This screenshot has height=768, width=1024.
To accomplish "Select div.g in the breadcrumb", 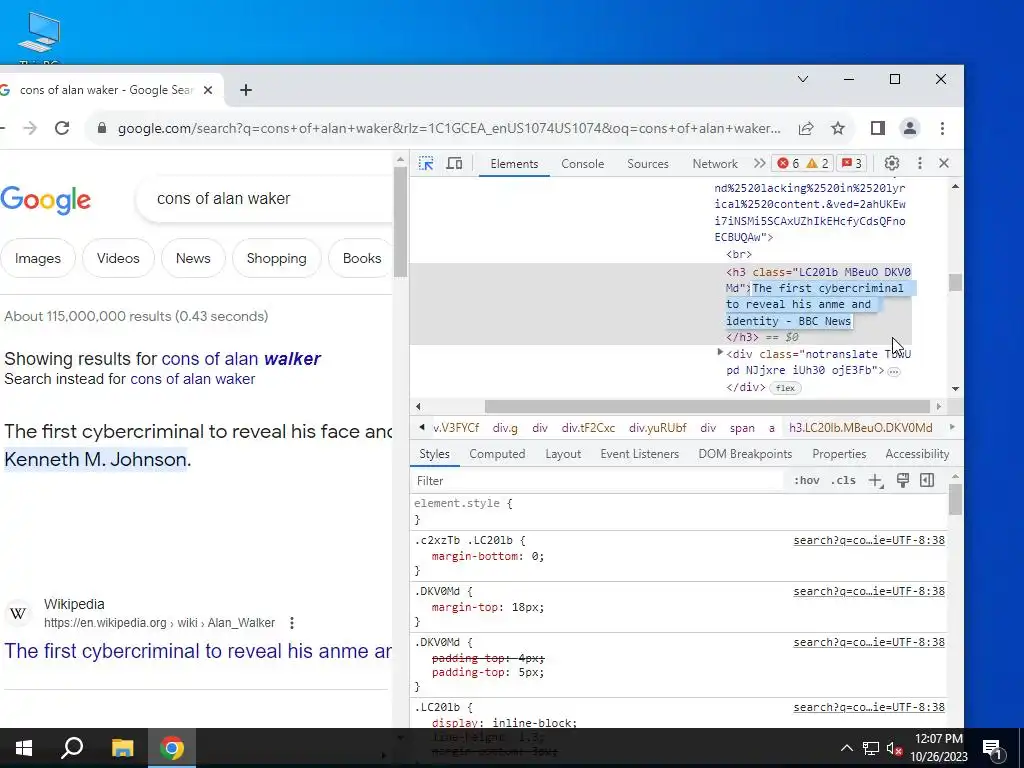I will pyautogui.click(x=505, y=428).
